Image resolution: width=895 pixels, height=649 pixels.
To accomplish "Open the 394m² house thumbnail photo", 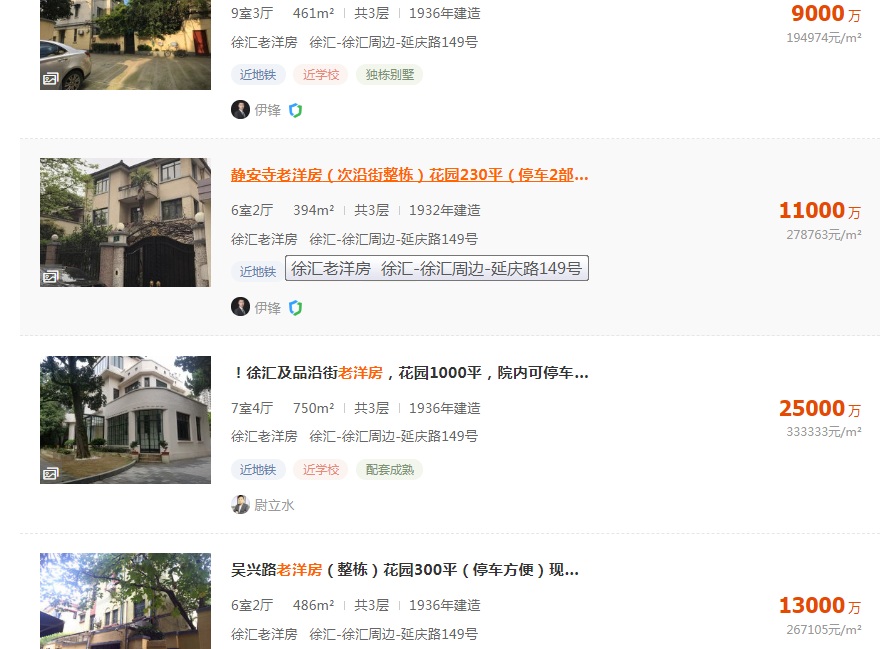I will tap(125, 222).
